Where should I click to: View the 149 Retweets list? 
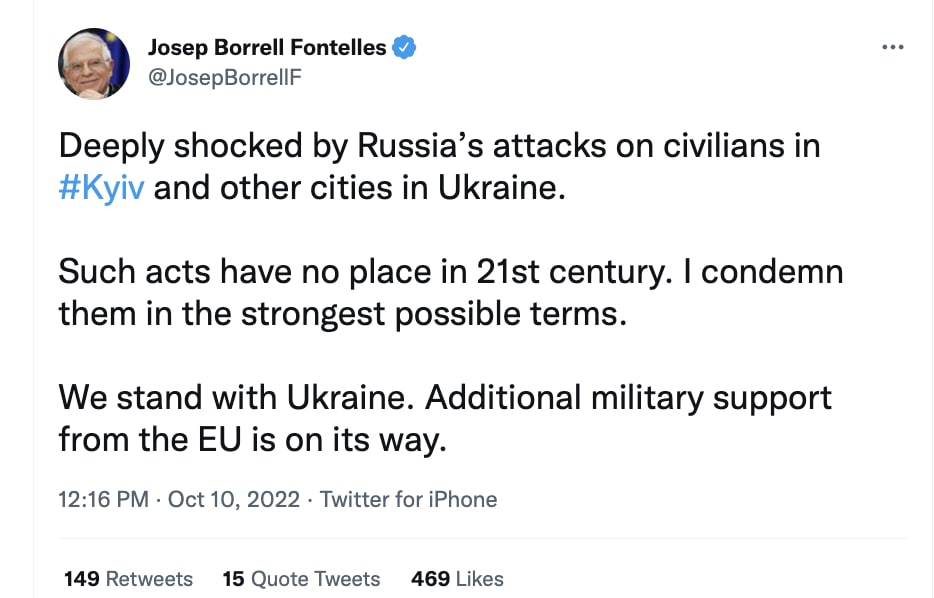tap(128, 578)
